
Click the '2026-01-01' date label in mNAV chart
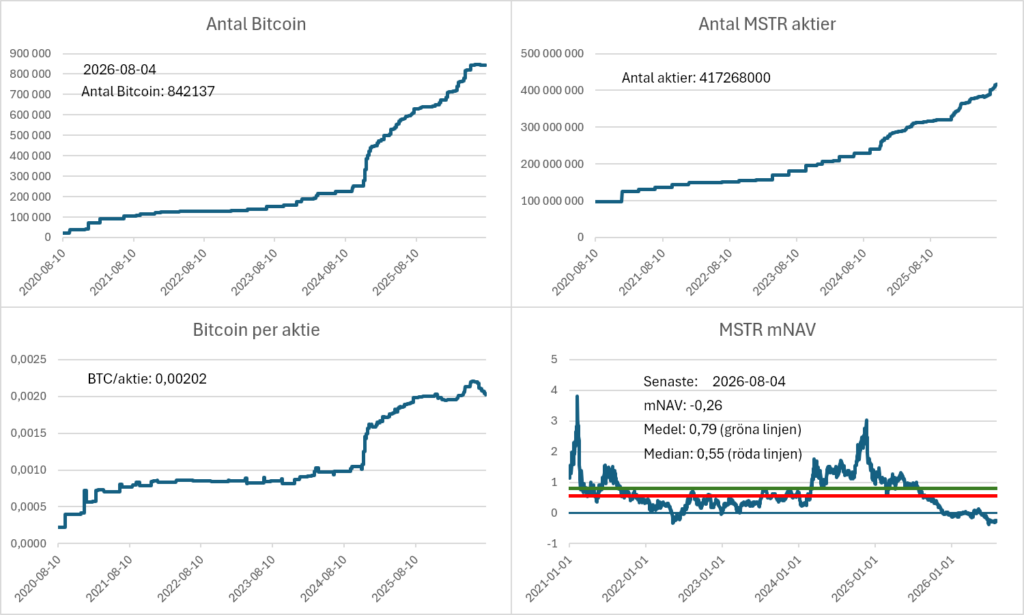coord(930,578)
